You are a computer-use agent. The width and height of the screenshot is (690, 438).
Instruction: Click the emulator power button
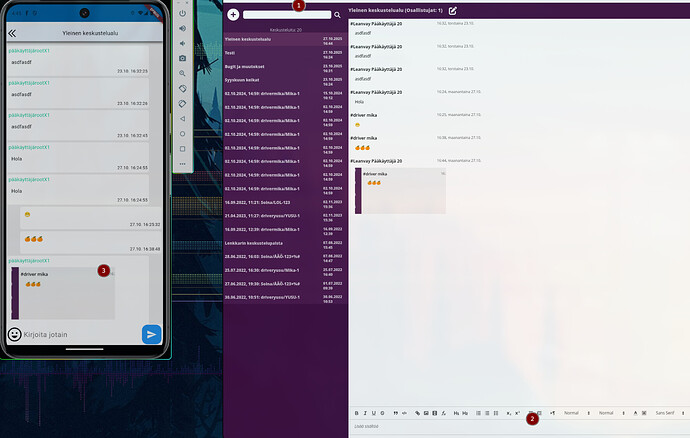(x=182, y=13)
